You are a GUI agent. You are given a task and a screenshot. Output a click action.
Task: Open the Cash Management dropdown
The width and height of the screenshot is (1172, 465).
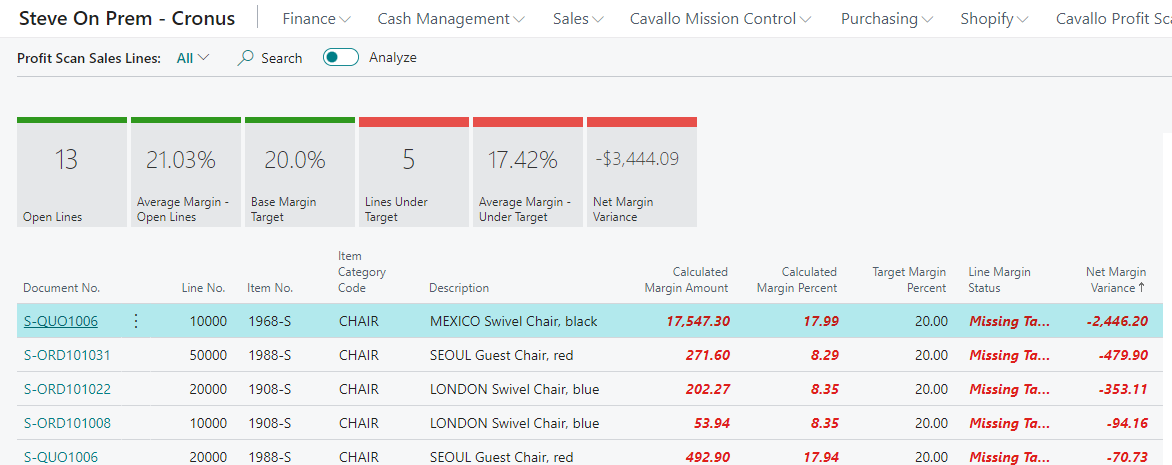tap(451, 19)
